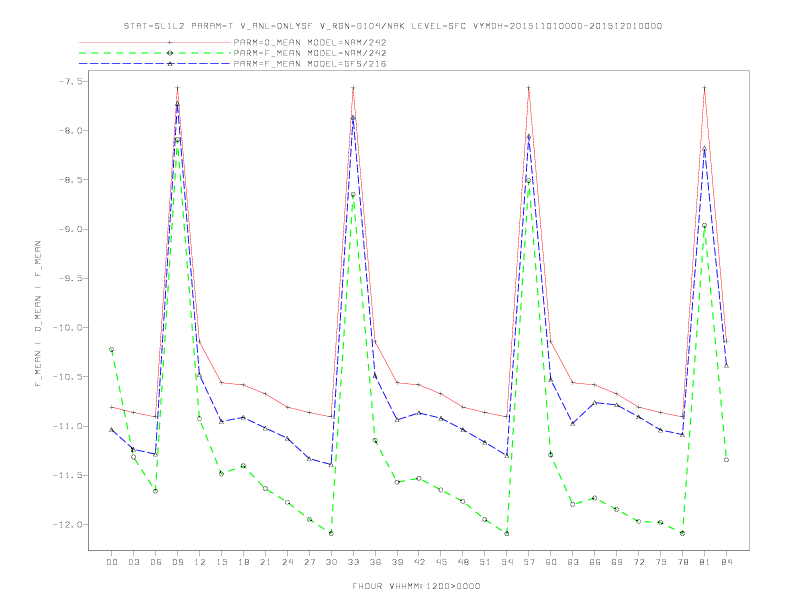Click the x-axis tick label 54
The width and height of the screenshot is (792, 612).
(x=507, y=562)
